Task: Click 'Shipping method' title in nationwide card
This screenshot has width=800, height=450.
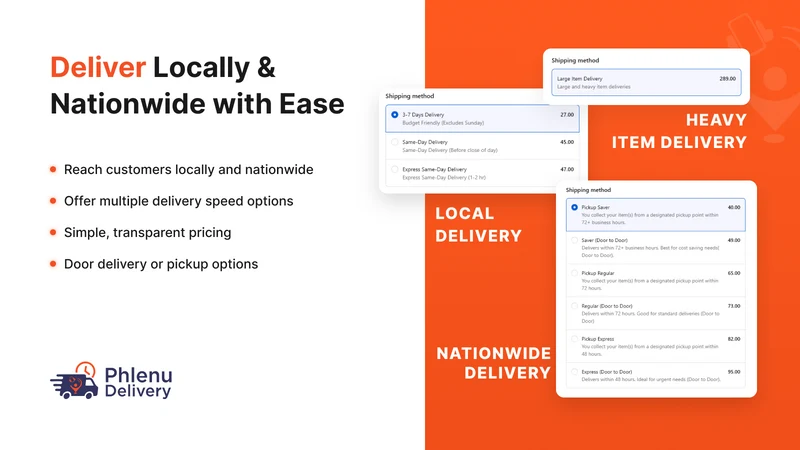Action: 588,190
